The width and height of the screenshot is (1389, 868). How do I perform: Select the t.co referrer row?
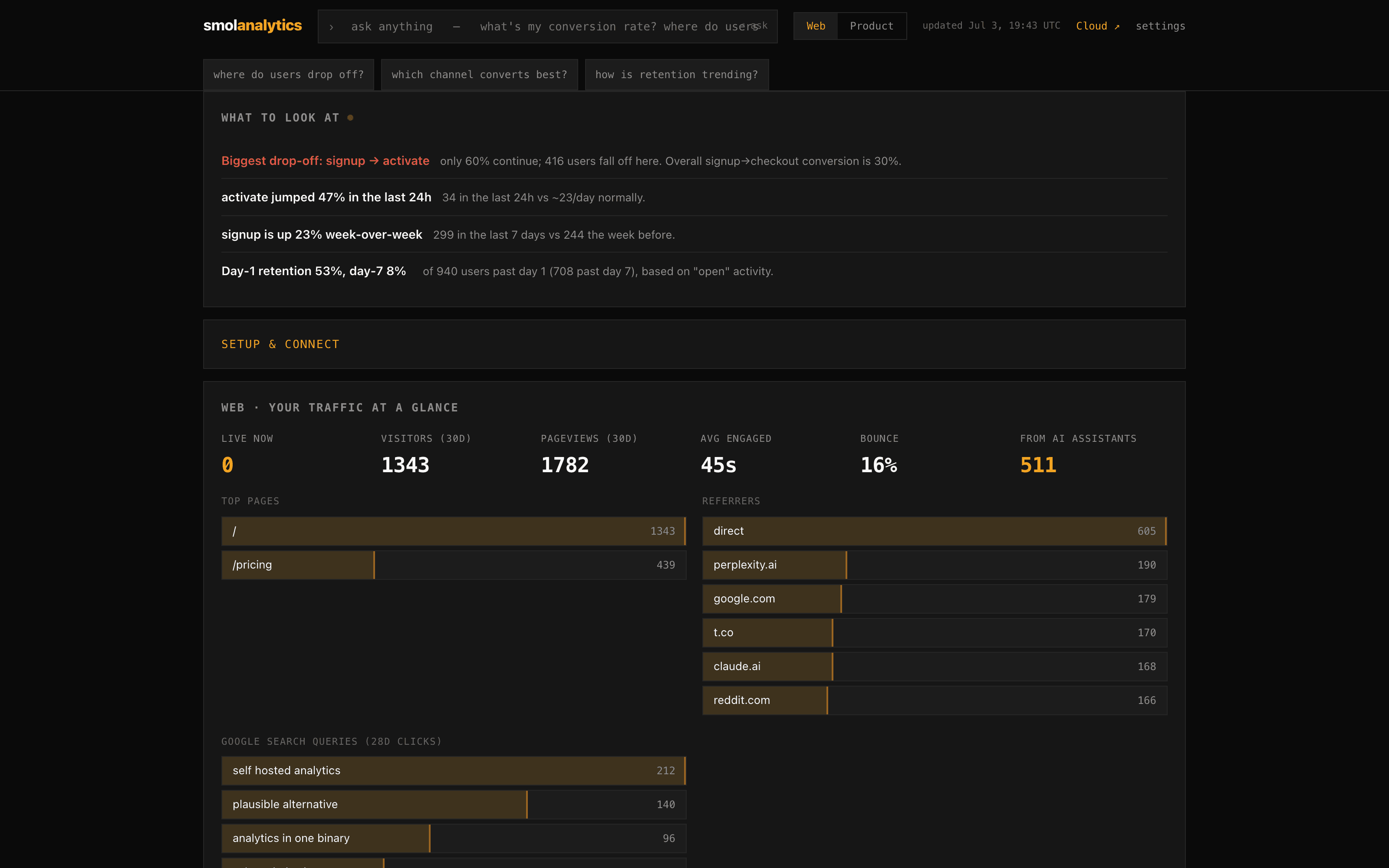pos(935,633)
